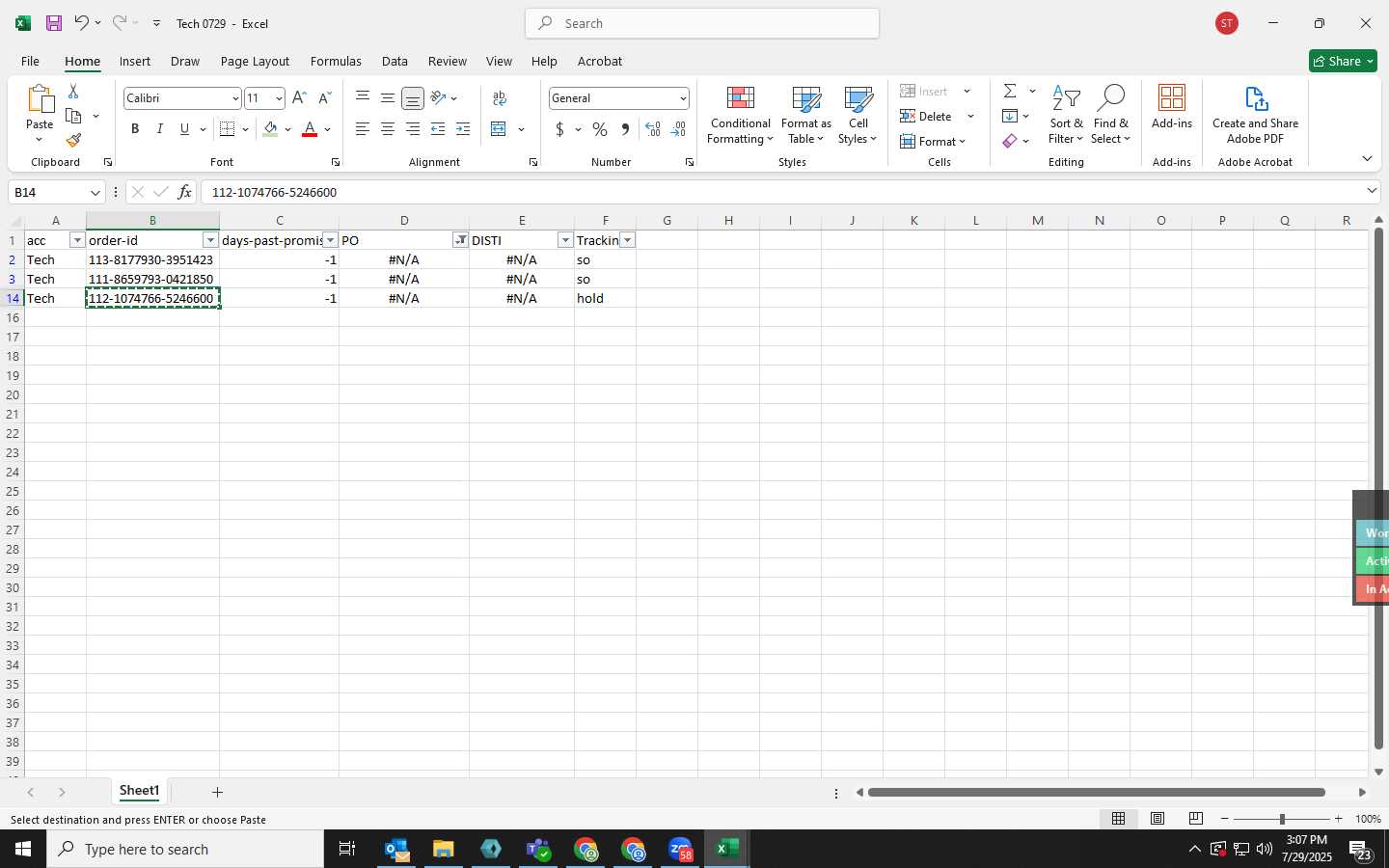Toggle Wrap Text

tap(500, 97)
